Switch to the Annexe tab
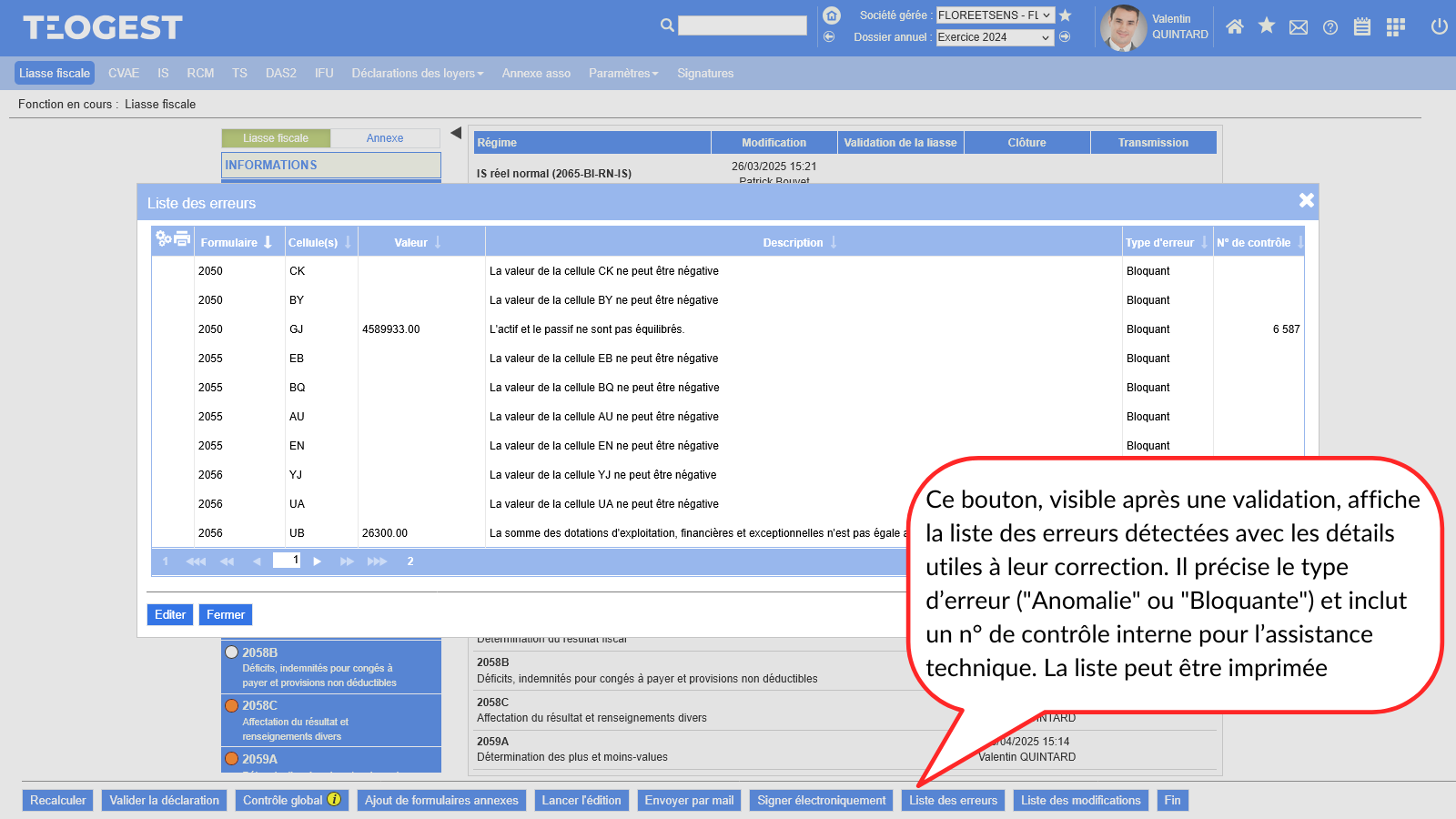Image resolution: width=1456 pixels, height=819 pixels. click(385, 138)
